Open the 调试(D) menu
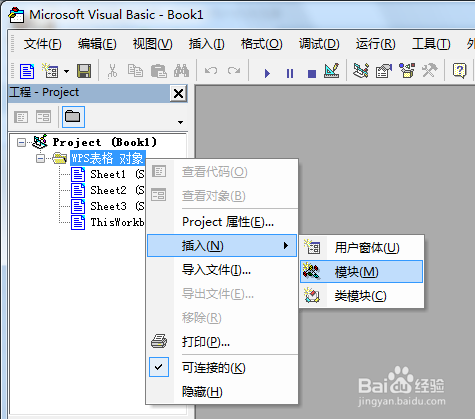 click(x=319, y=44)
